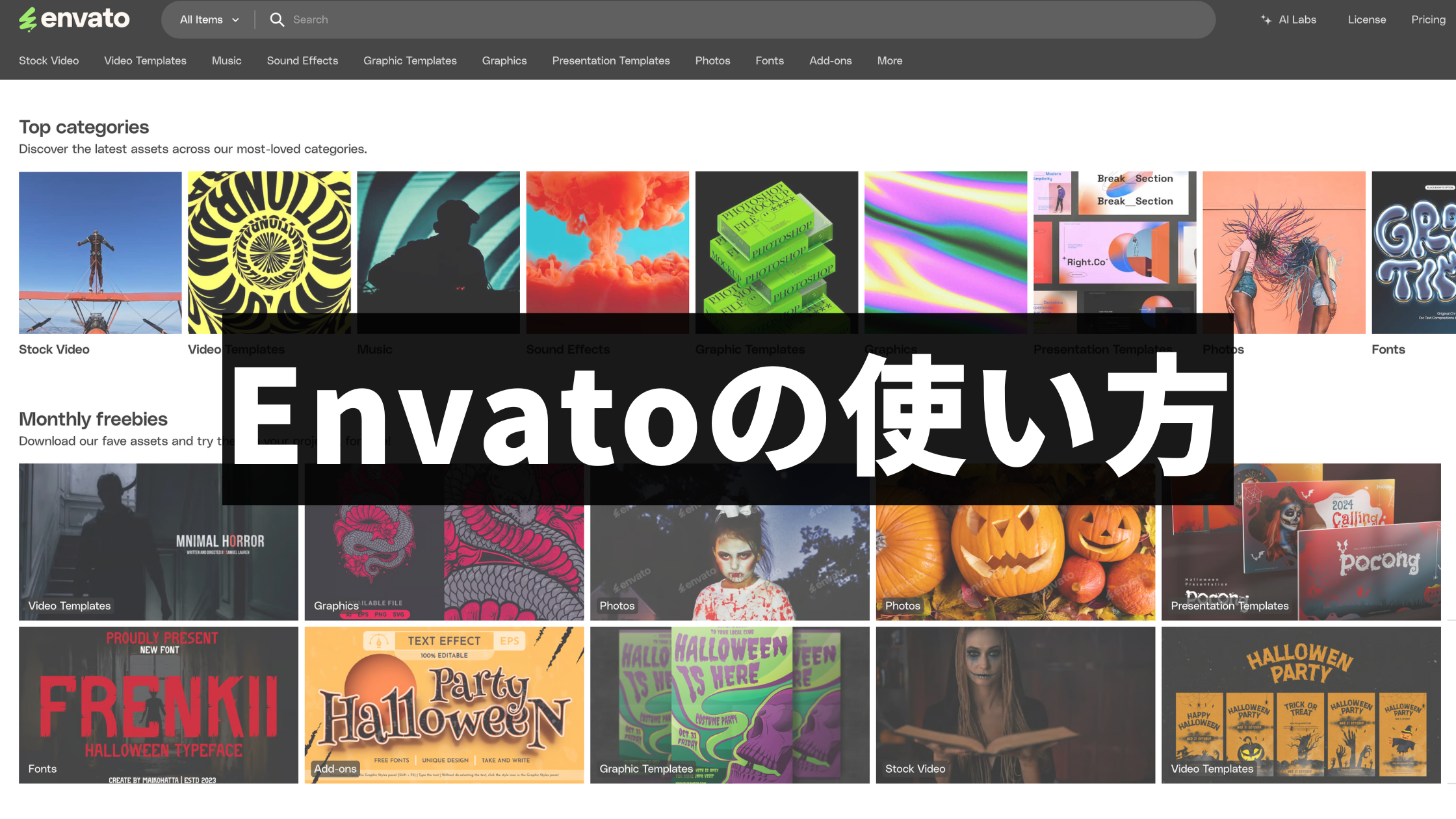The image size is (1456, 819).
Task: Select Add-ons in navigation bar
Action: pos(830,60)
